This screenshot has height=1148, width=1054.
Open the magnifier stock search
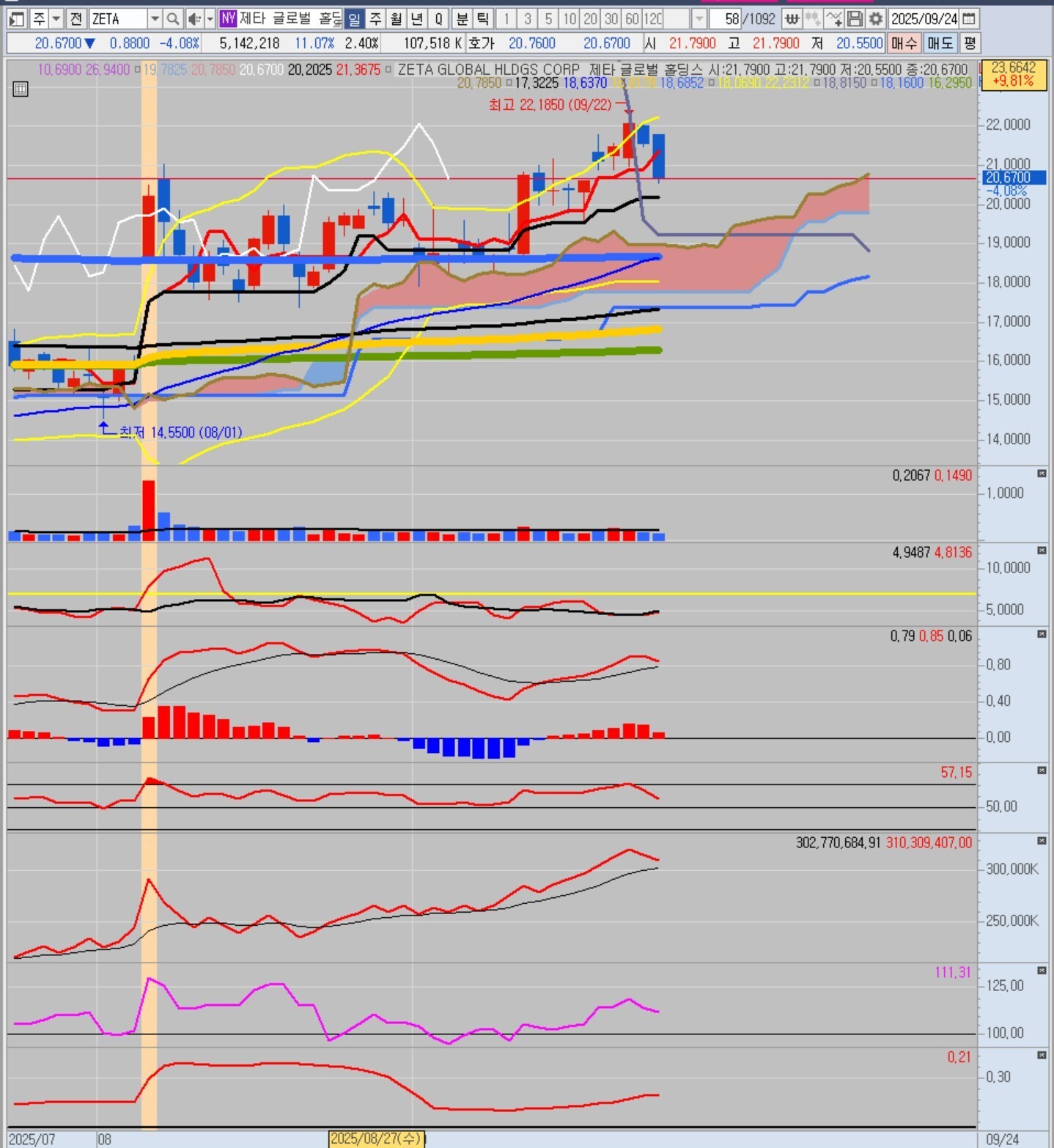pyautogui.click(x=173, y=18)
